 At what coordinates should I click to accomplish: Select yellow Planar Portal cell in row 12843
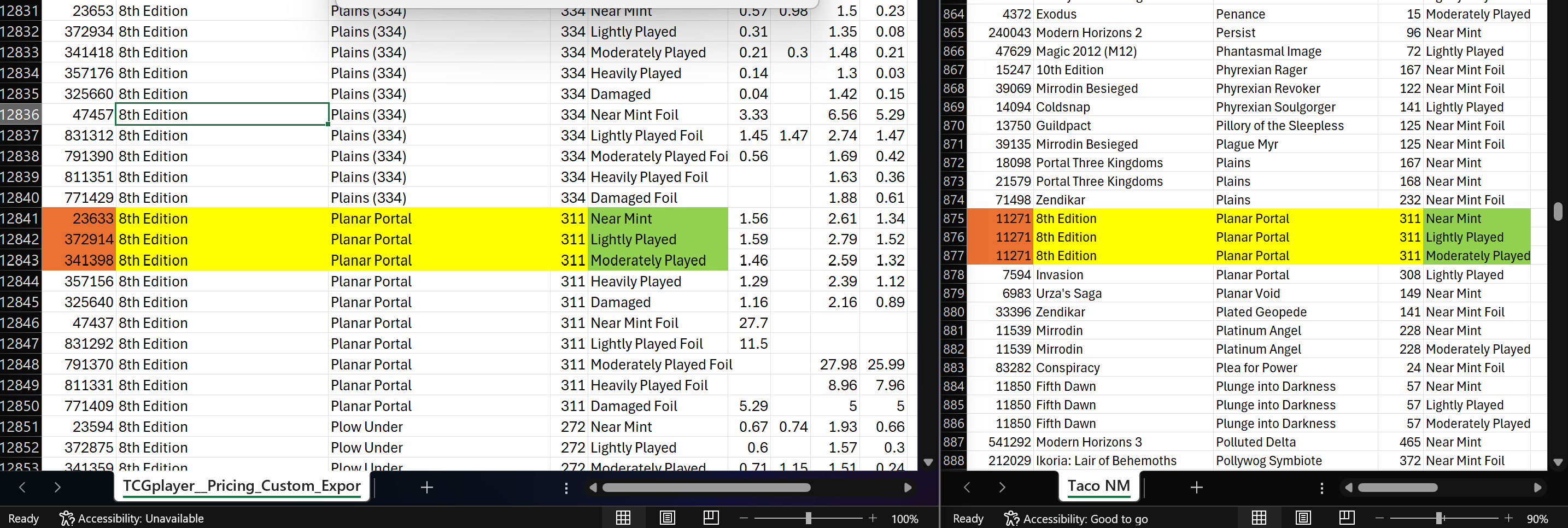coord(439,260)
